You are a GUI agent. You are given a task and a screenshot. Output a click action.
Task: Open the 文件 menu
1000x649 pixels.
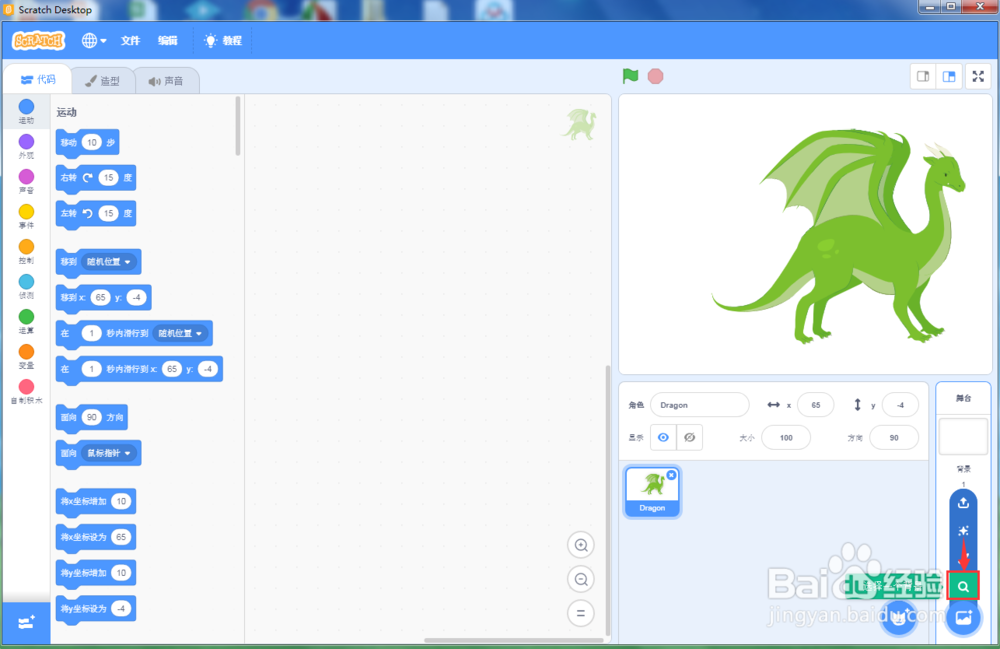[130, 41]
